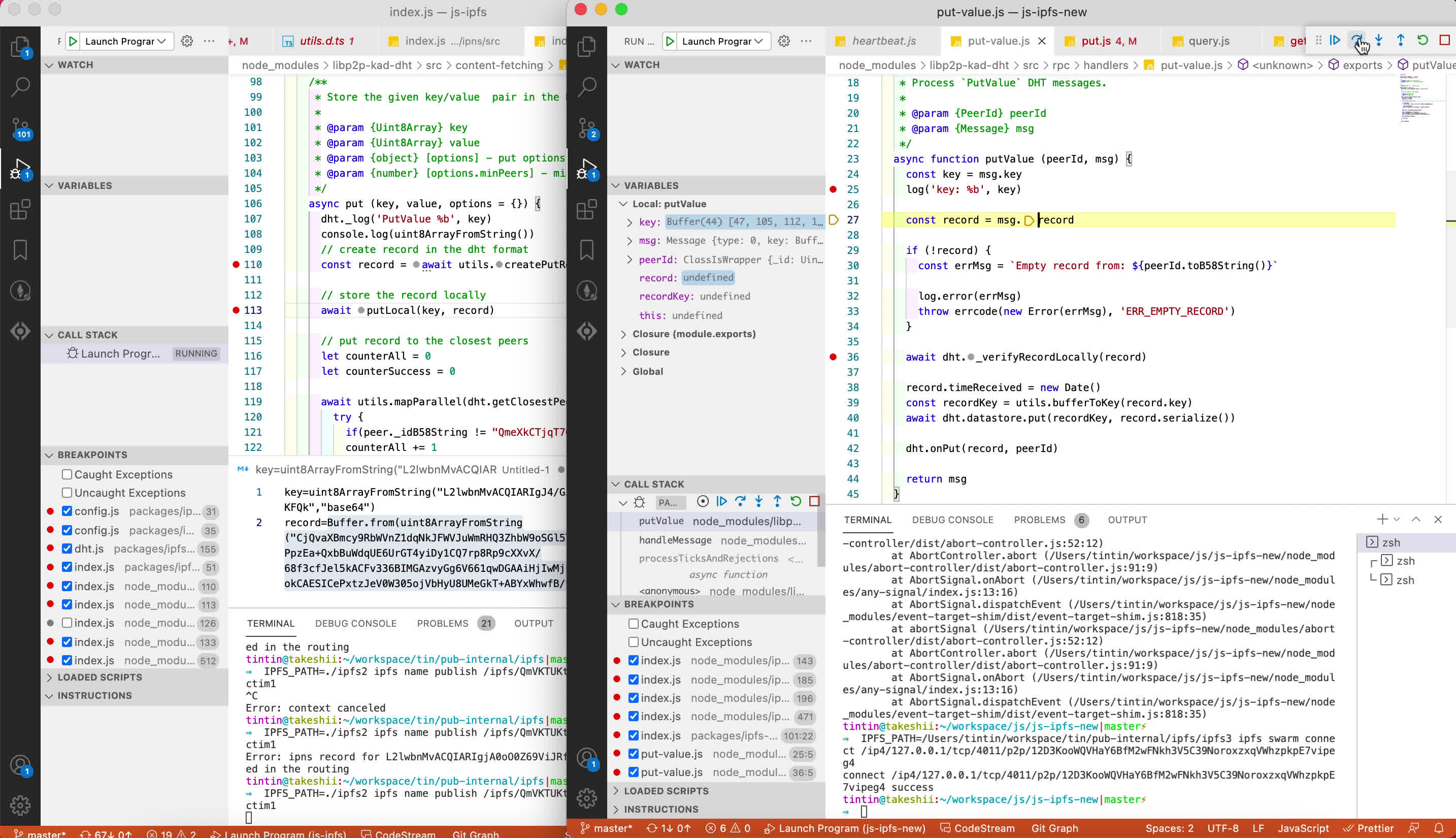
Task: Click Continue in the floating debug toolbar
Action: click(1335, 40)
